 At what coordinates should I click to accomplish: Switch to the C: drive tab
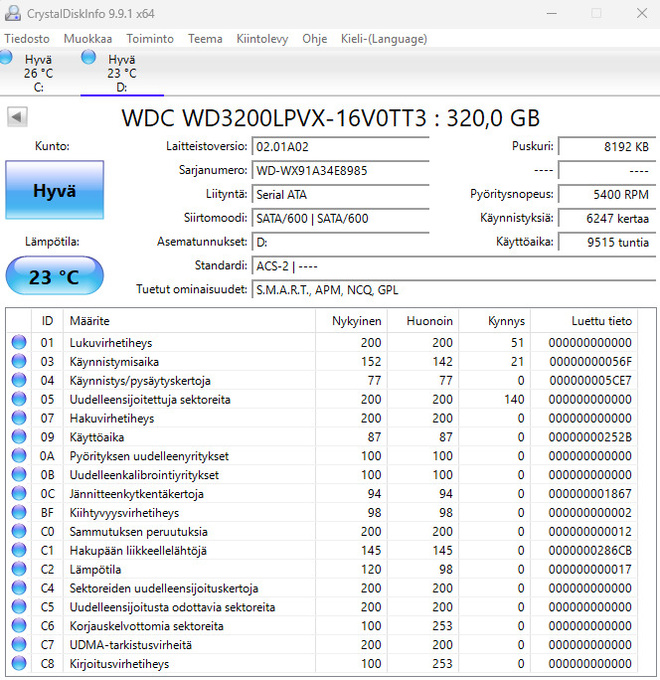coord(38,72)
